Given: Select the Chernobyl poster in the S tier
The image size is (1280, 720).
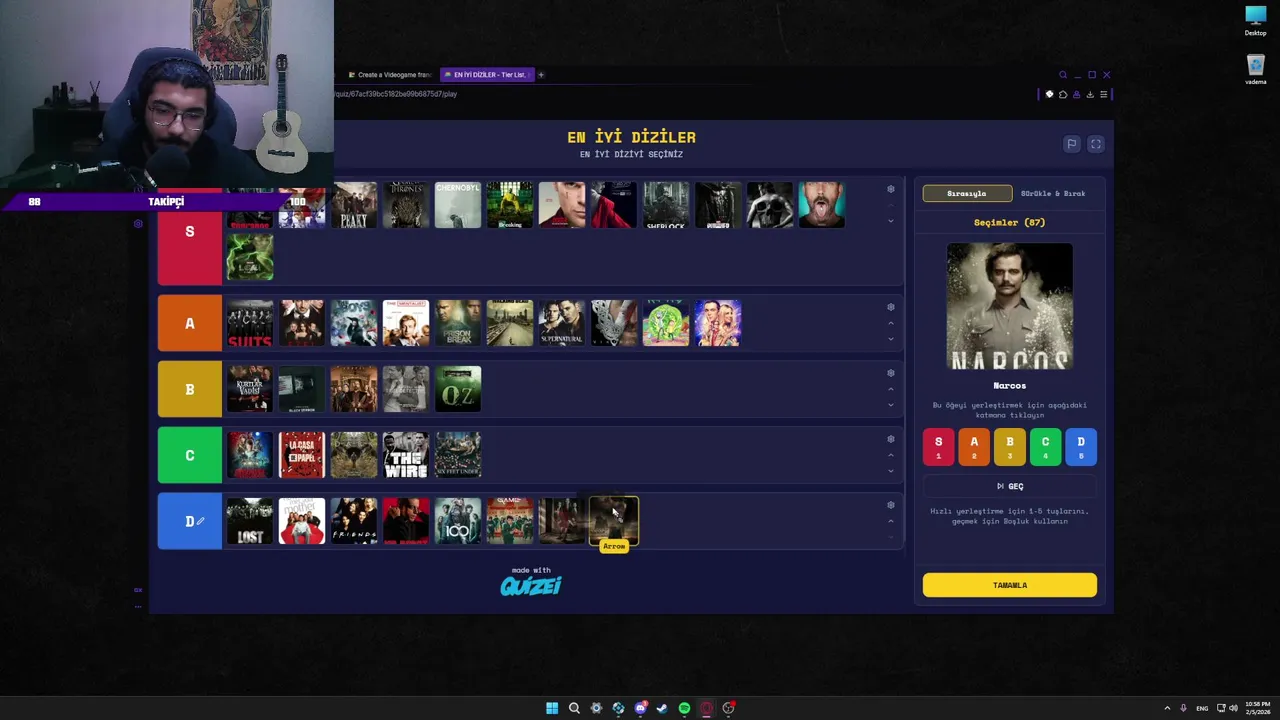Looking at the screenshot, I should click(458, 205).
